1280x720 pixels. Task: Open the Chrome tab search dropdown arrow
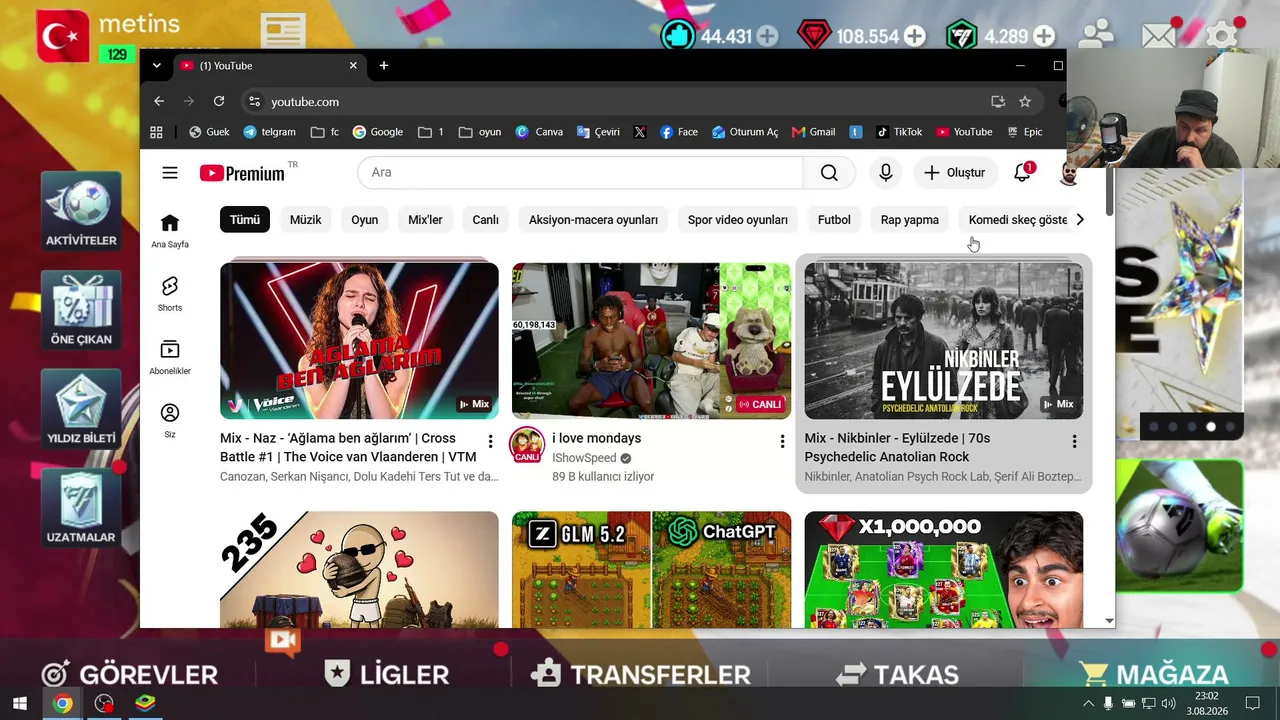(x=156, y=65)
